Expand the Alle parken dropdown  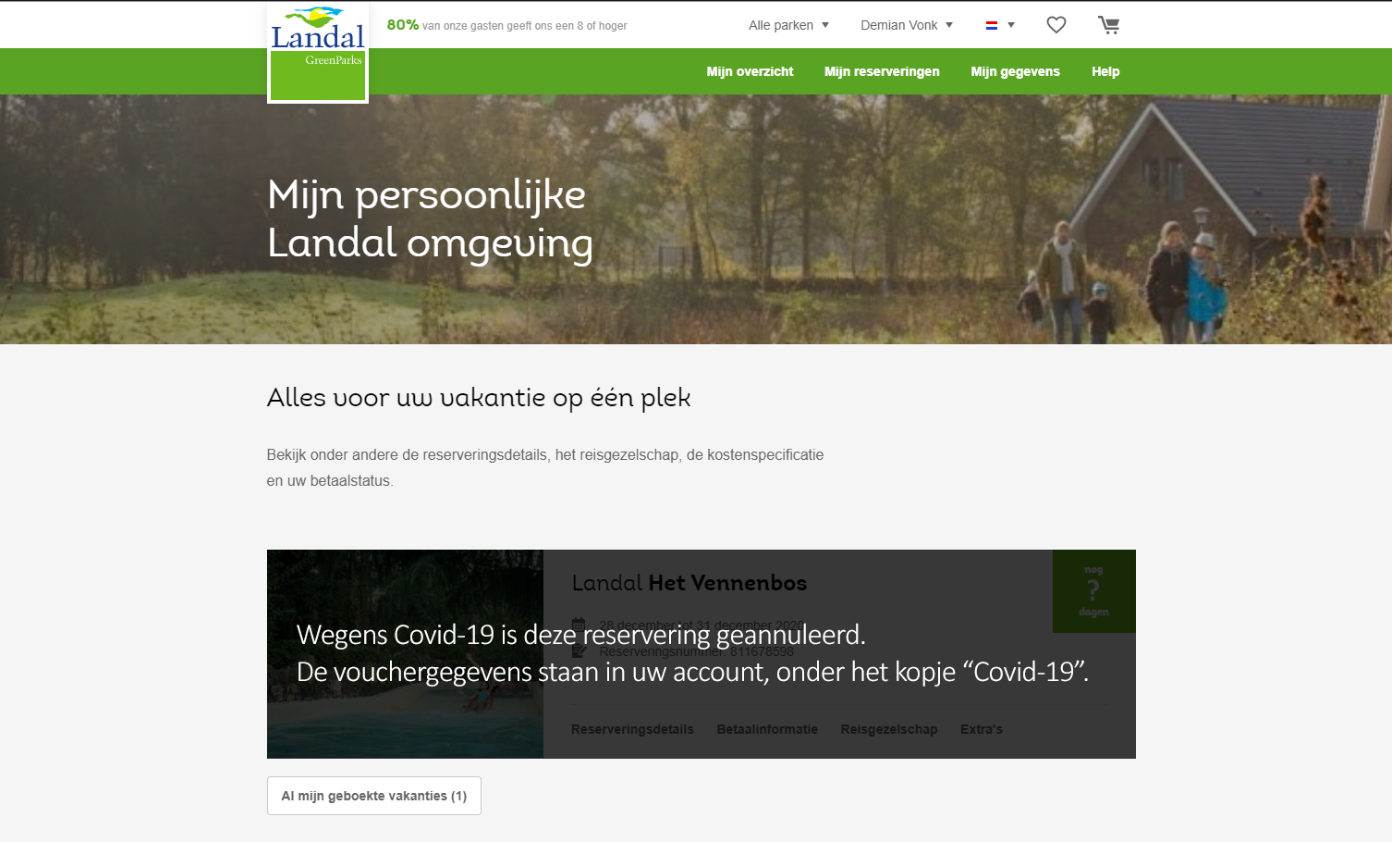point(789,25)
